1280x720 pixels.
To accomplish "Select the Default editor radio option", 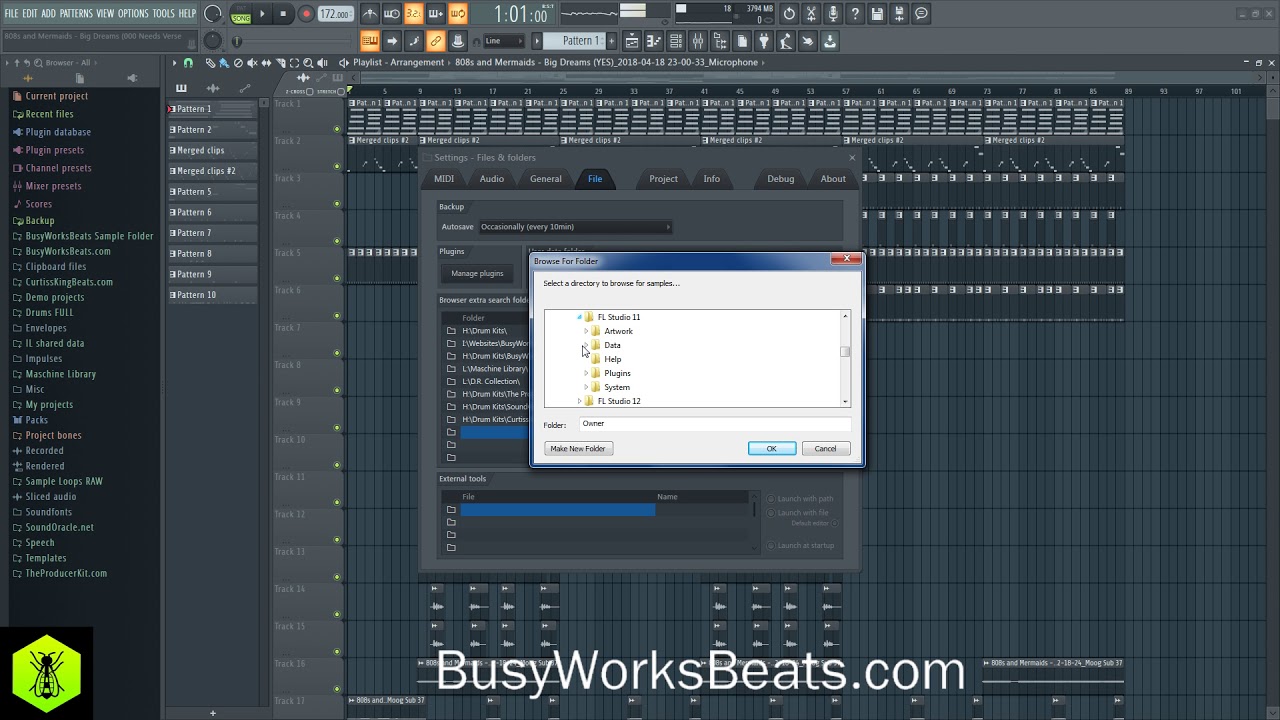I will (x=836, y=523).
